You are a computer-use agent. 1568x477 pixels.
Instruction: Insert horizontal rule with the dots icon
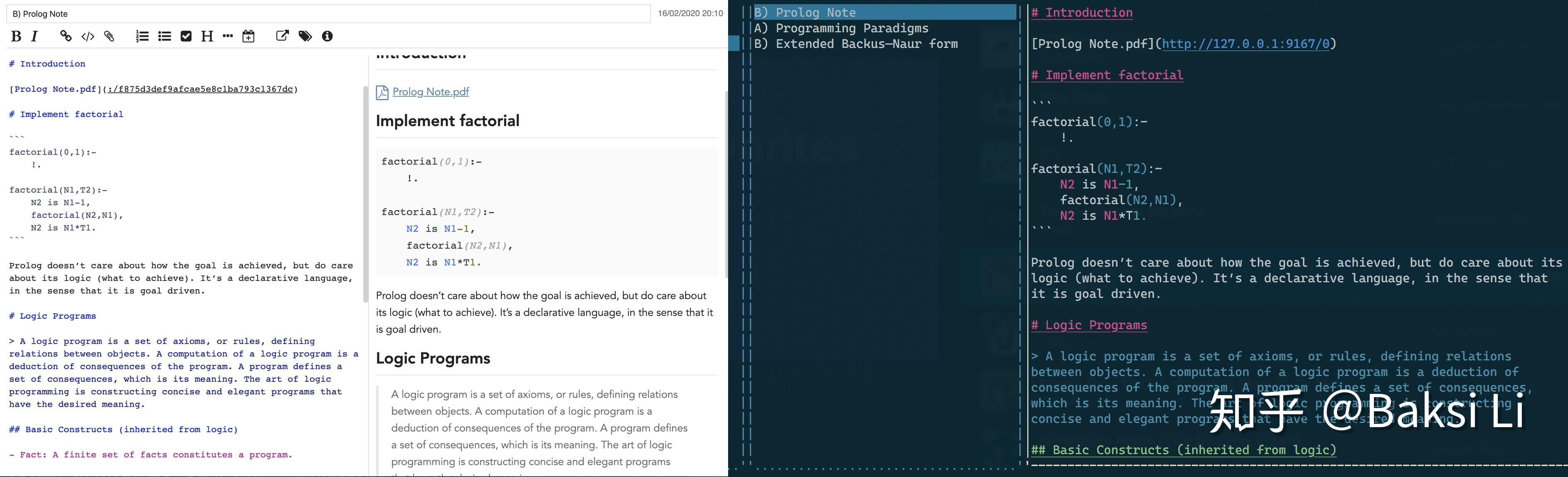228,37
